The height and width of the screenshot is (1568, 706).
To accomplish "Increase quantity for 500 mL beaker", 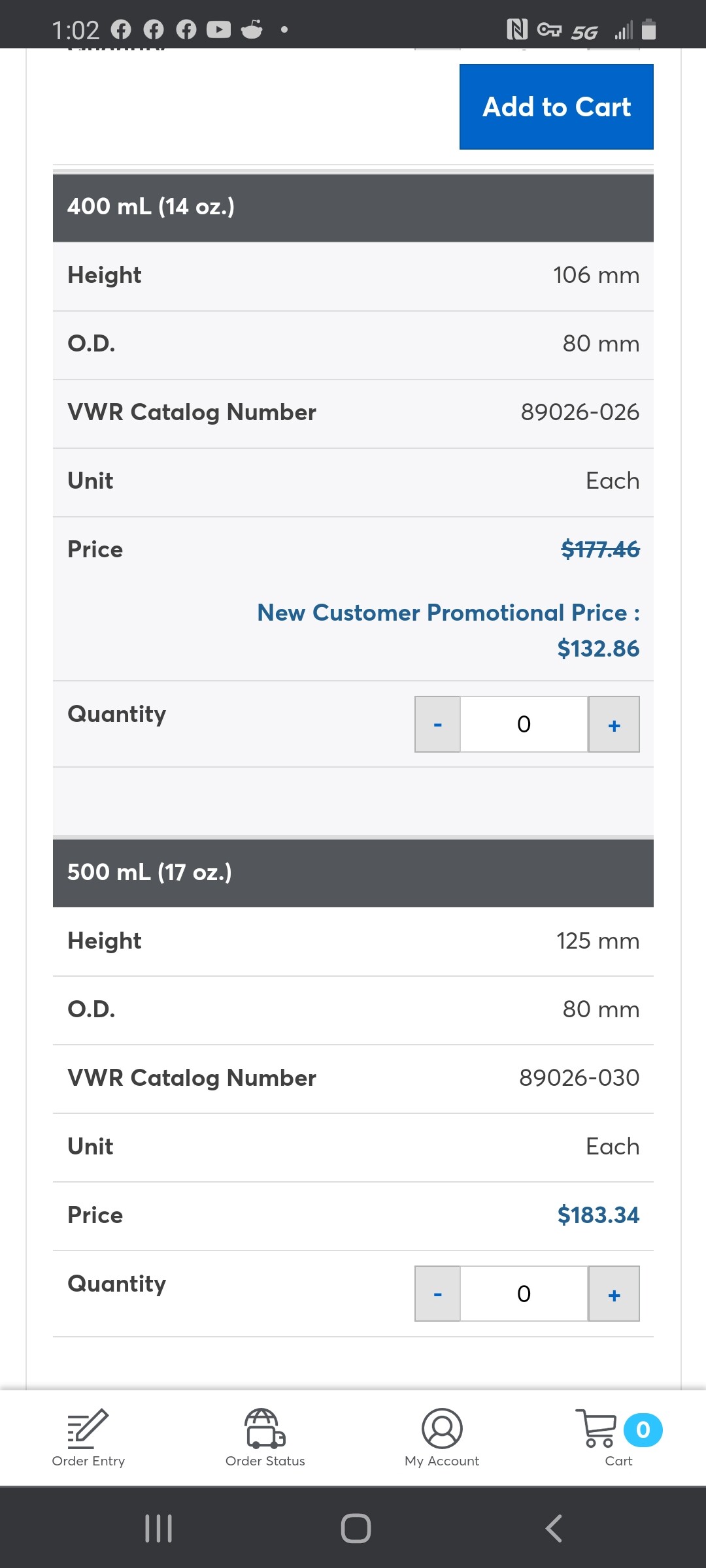I will (x=614, y=1294).
